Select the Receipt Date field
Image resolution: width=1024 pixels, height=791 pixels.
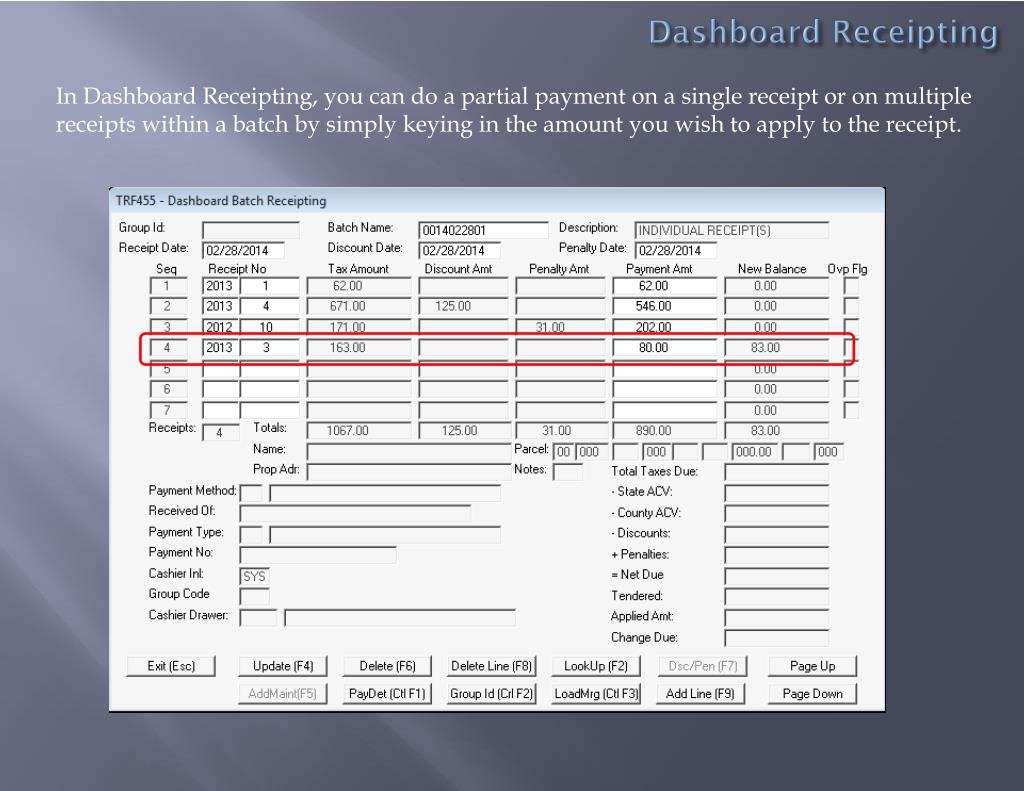click(x=244, y=250)
